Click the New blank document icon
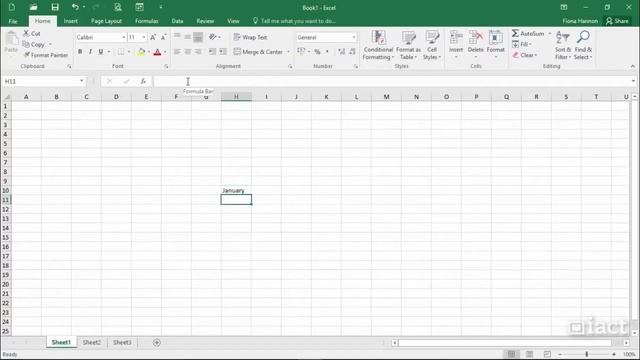 [12, 7]
